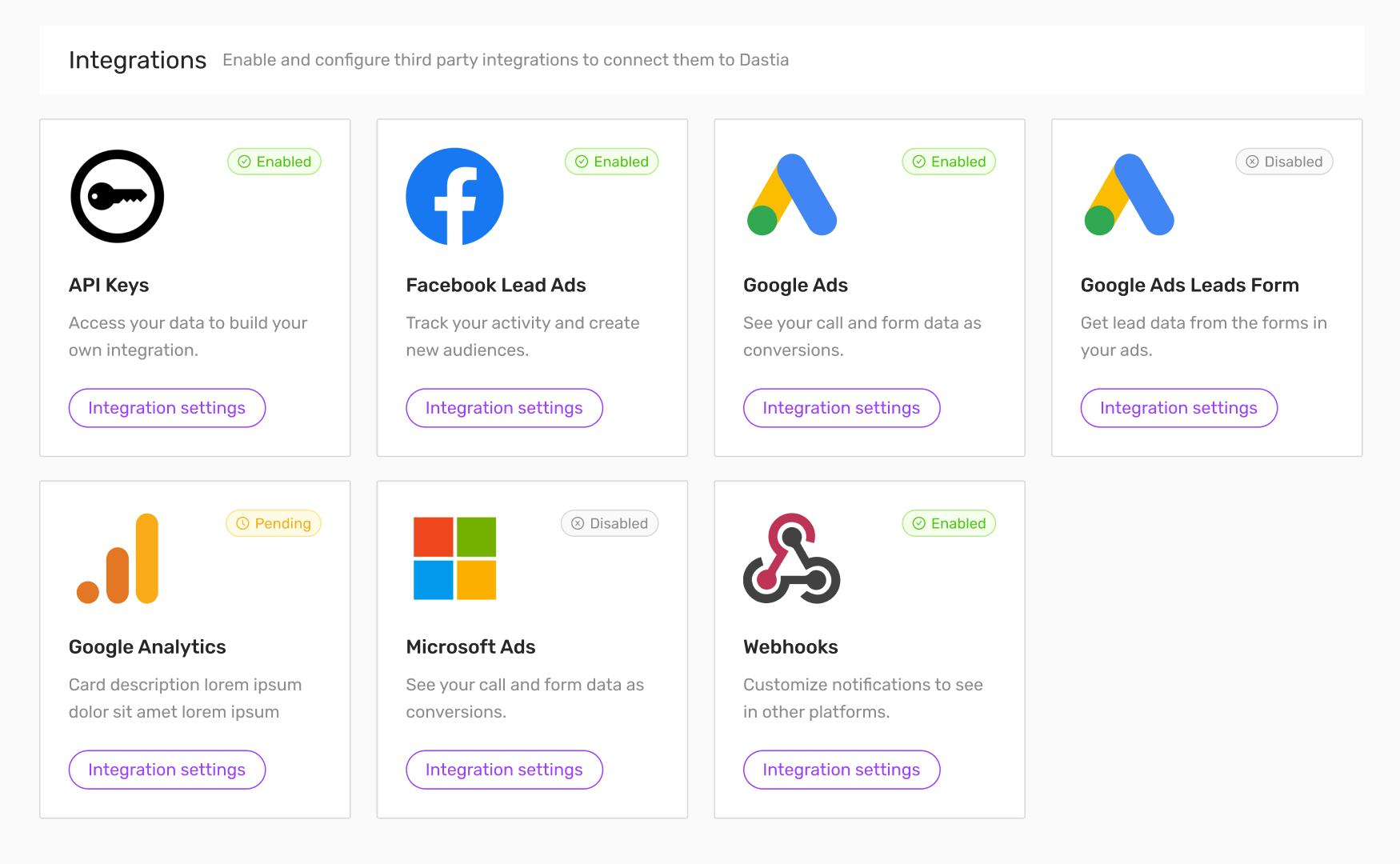Click the Enabled status on the Webhooks card
Screen dimensions: 1400x864
[x=949, y=523]
